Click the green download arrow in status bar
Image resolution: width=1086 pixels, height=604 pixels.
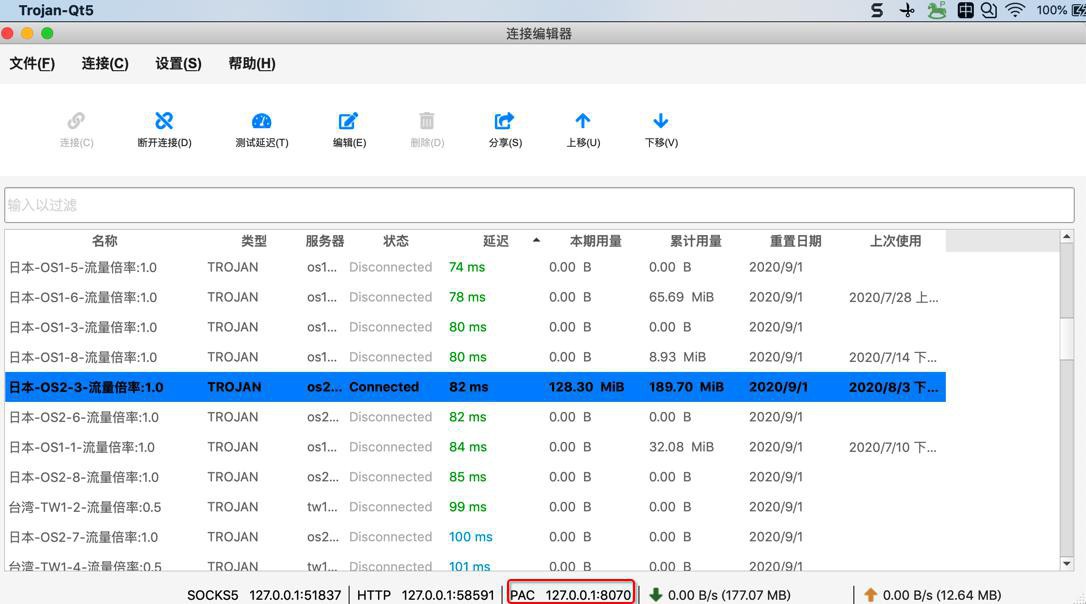tap(655, 594)
